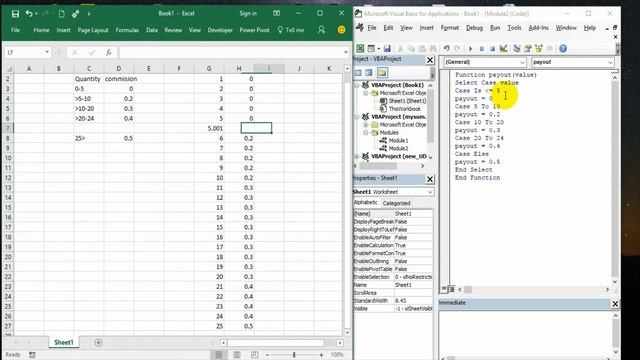Open the Tools menu in the VBA editor

[x=514, y=28]
